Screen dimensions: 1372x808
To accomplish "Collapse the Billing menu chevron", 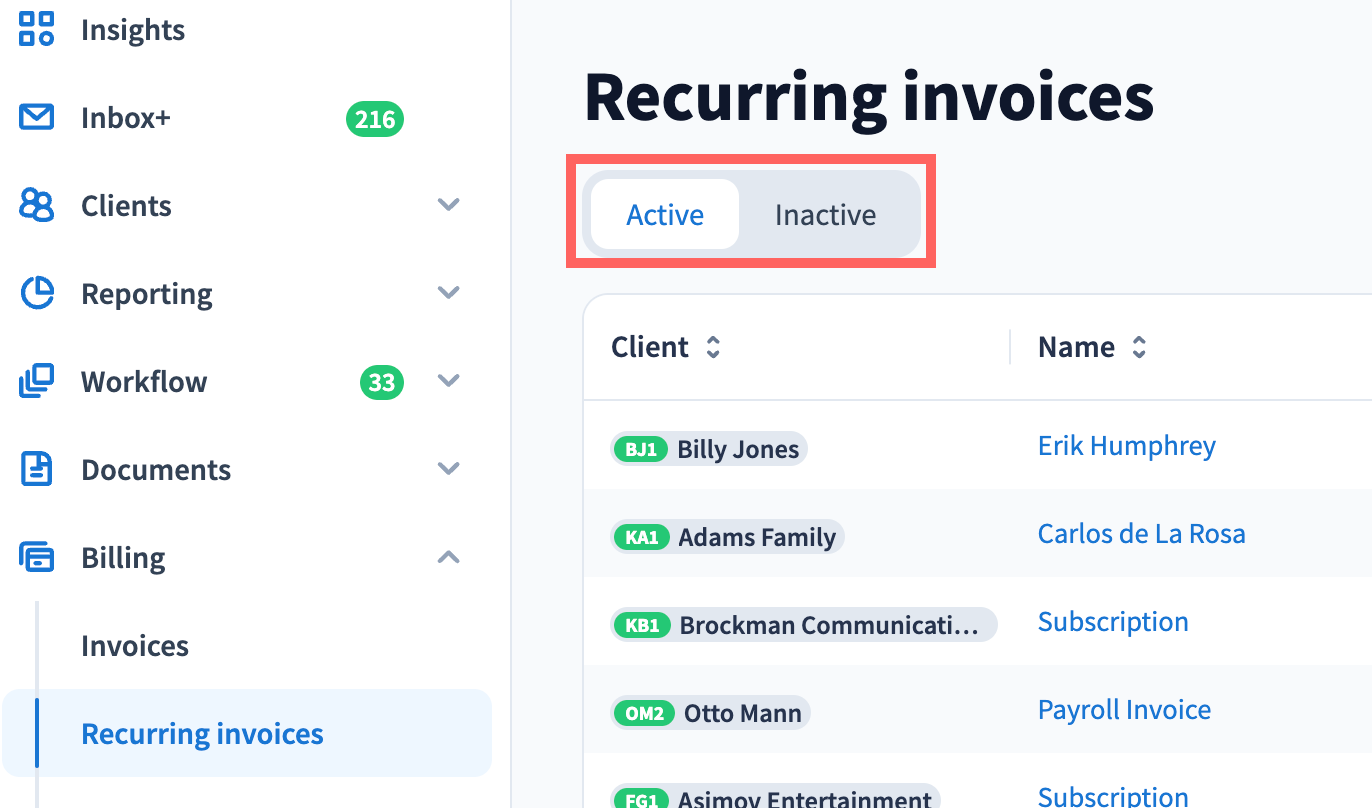I will 449,557.
